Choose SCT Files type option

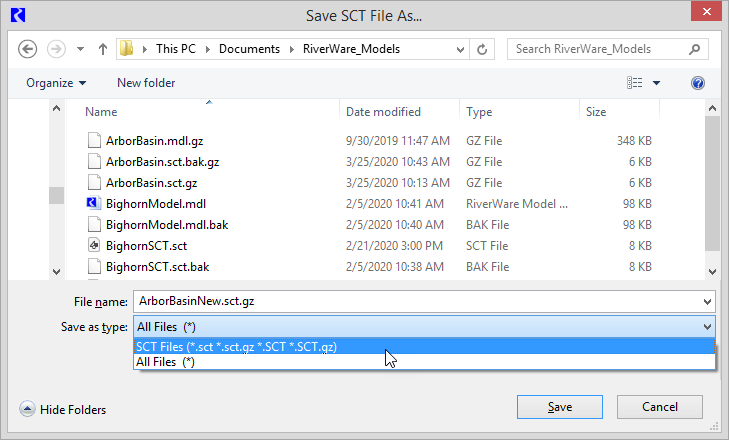click(236, 346)
